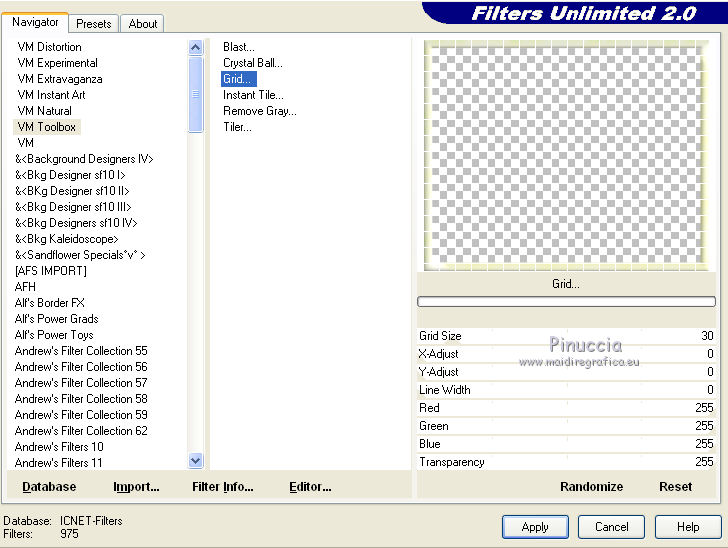Select [AFS IMPORT] category
Viewport: 728px width, 548px height.
[51, 271]
